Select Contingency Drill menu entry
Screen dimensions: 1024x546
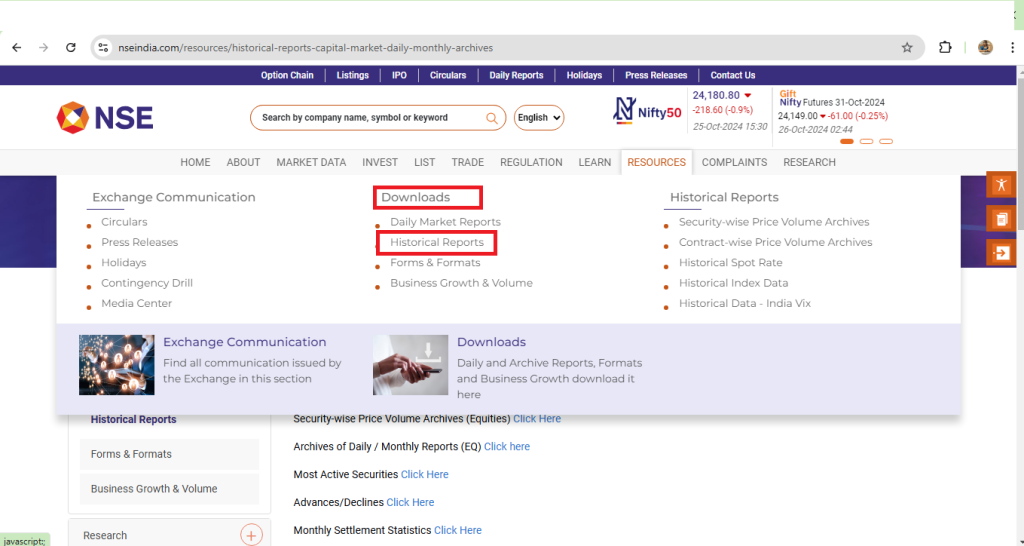147,283
